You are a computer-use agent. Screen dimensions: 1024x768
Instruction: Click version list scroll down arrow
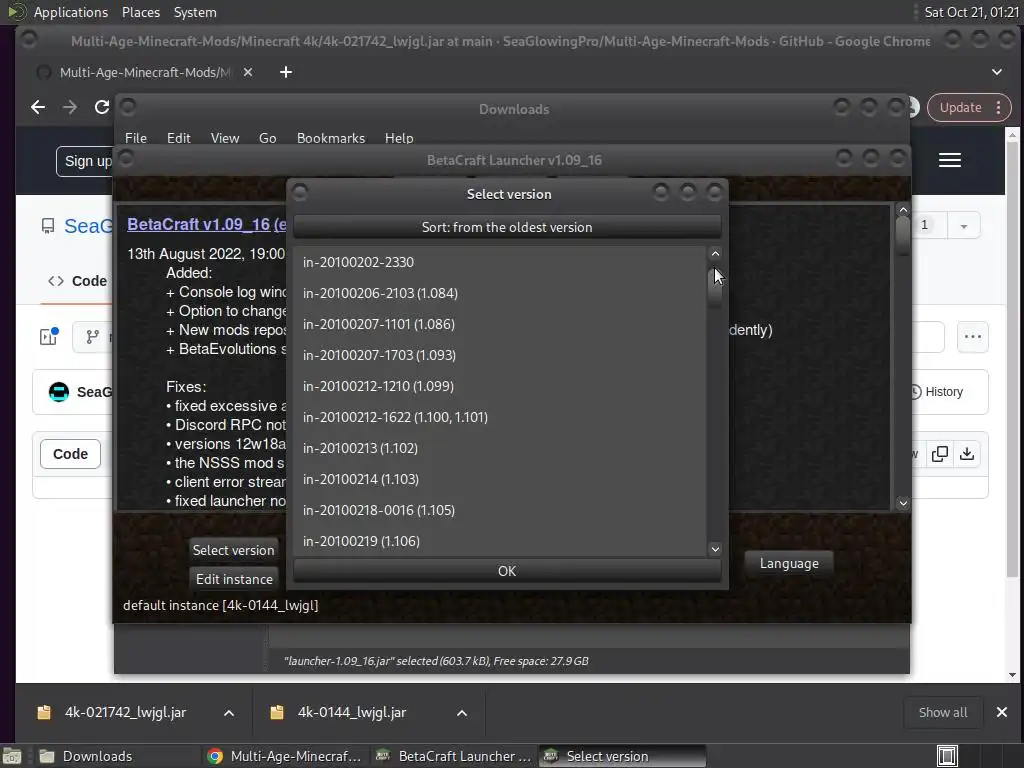coord(715,549)
